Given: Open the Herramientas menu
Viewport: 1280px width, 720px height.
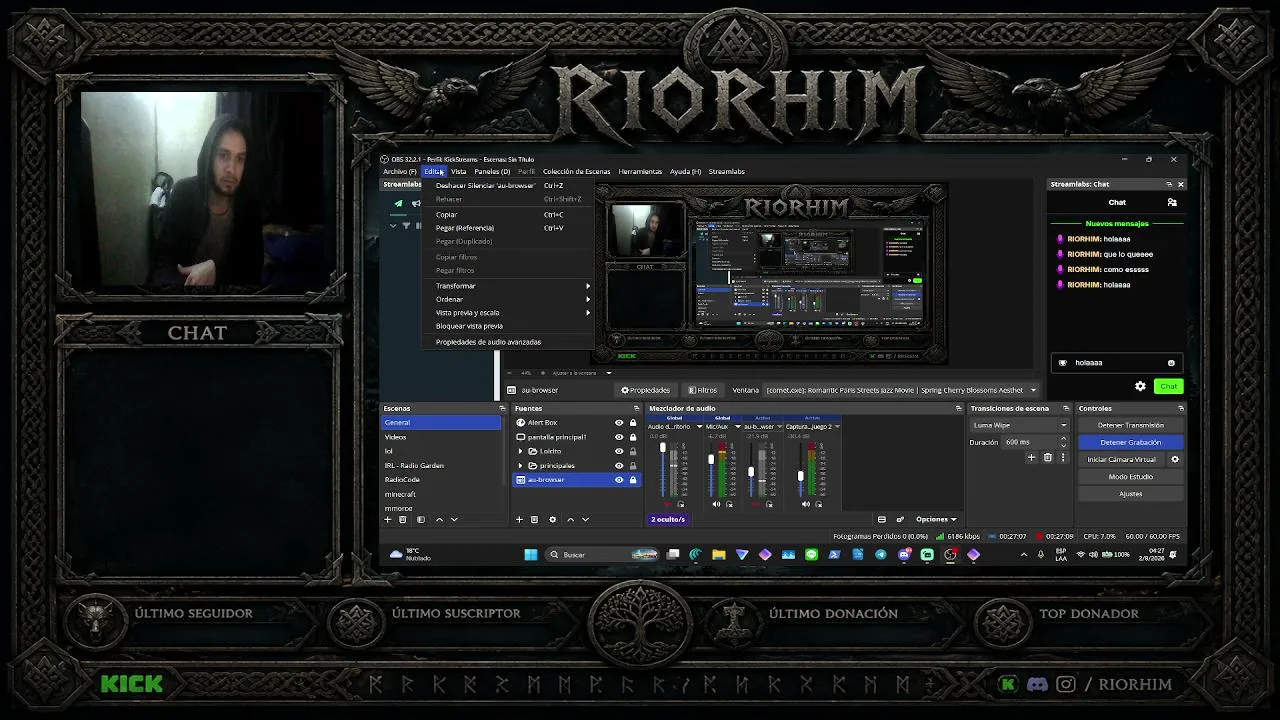Looking at the screenshot, I should pyautogui.click(x=640, y=171).
